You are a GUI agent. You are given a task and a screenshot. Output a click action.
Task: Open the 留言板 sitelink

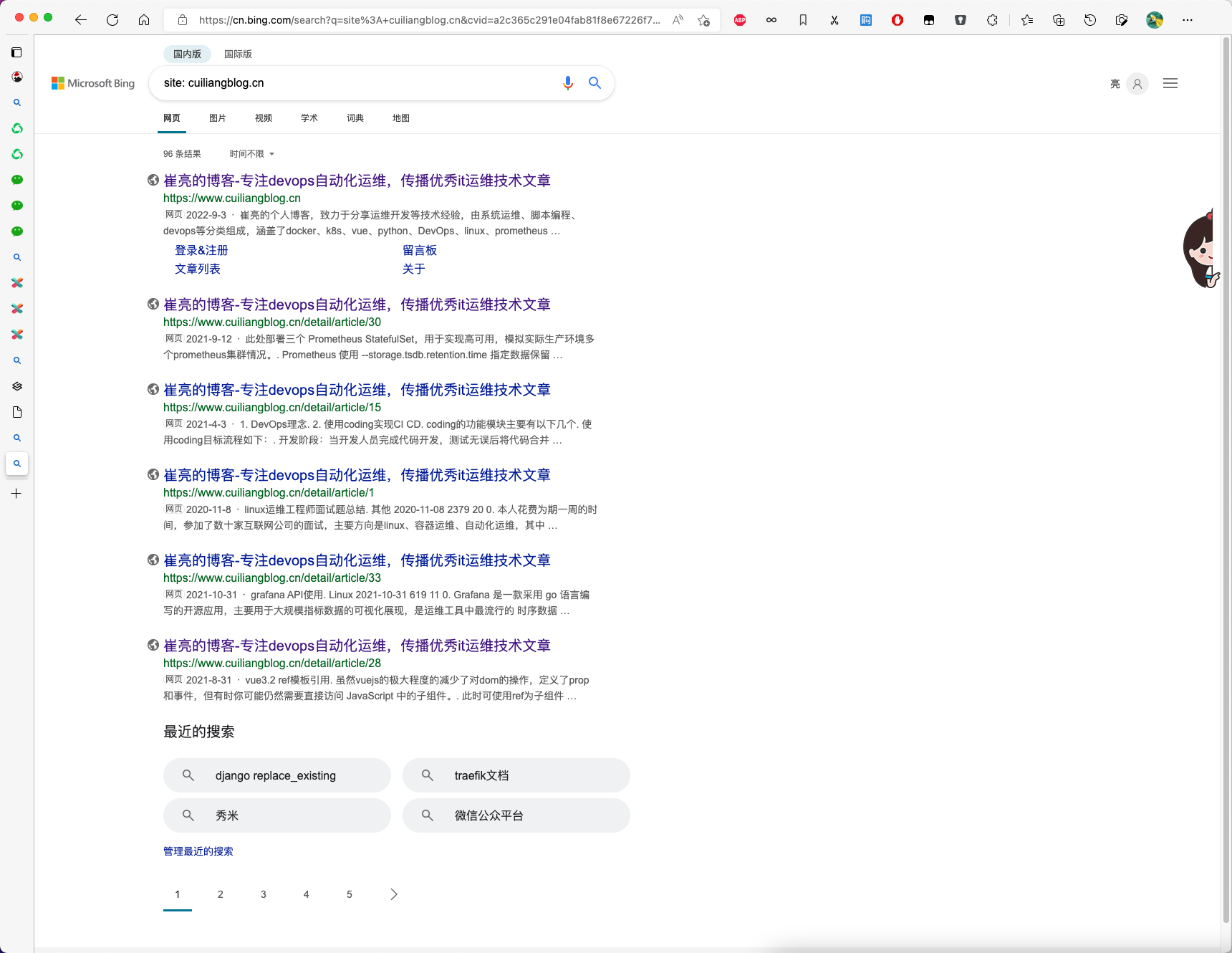(420, 250)
